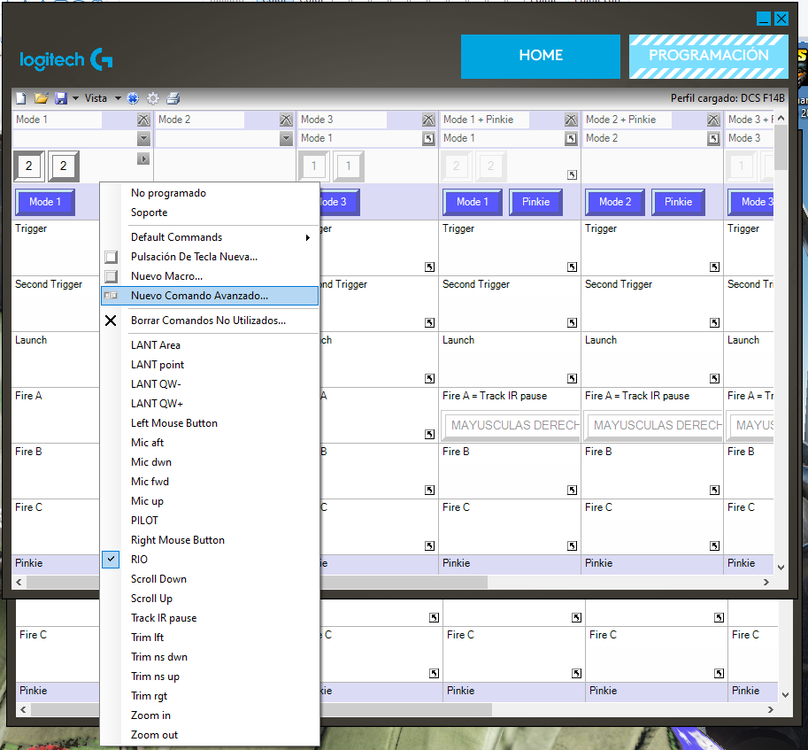
Task: Click 'Perfil cargado: DCS F14B' text
Action: pyautogui.click(x=728, y=98)
